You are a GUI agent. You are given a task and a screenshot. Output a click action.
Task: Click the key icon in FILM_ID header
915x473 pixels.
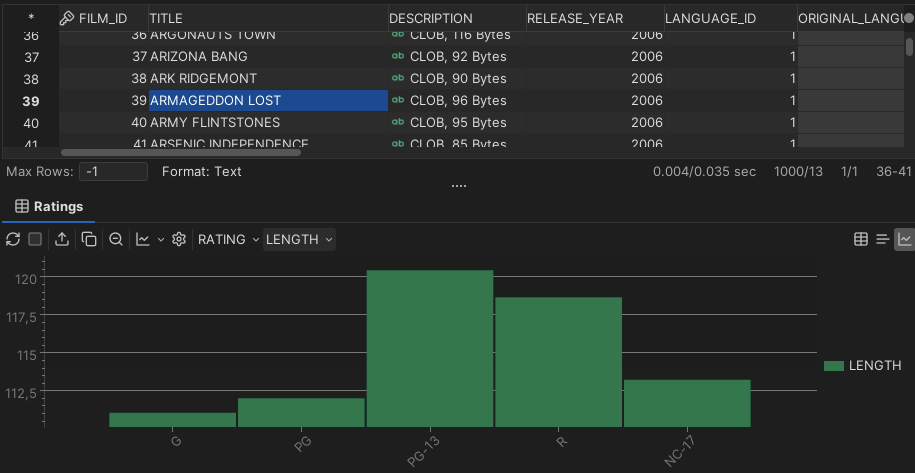tap(67, 18)
